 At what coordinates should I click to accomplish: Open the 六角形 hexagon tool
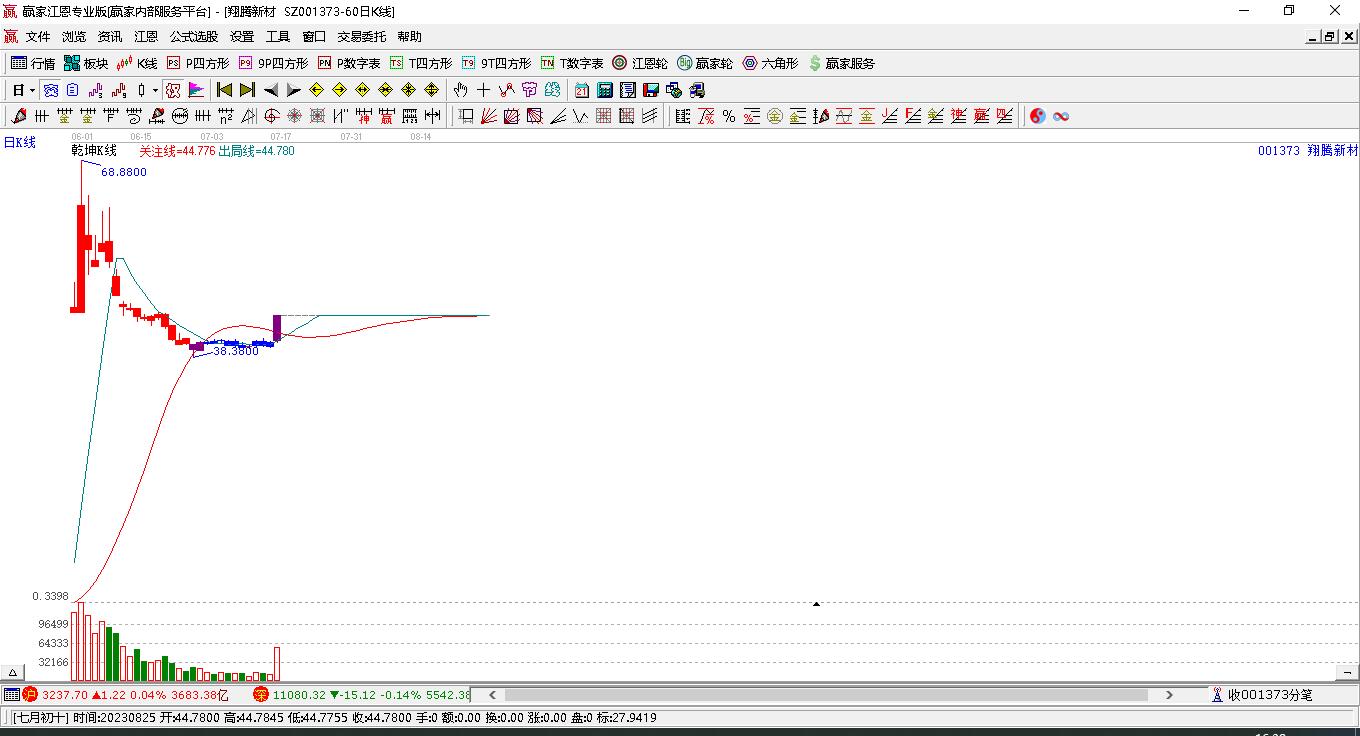(770, 63)
